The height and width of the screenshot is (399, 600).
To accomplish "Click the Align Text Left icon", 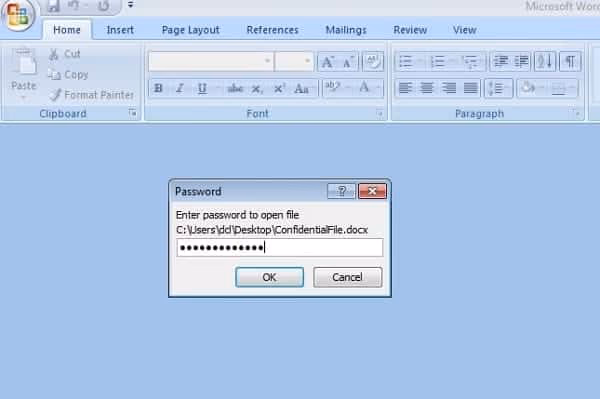I will pos(405,88).
